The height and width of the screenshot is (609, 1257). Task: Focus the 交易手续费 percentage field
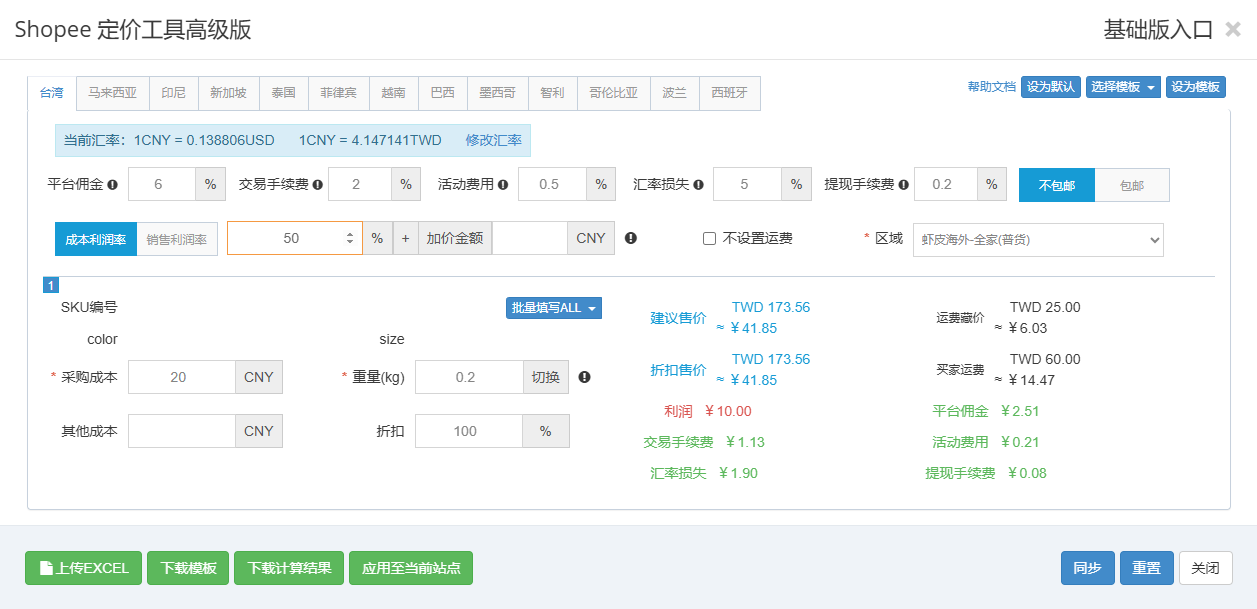(x=360, y=185)
